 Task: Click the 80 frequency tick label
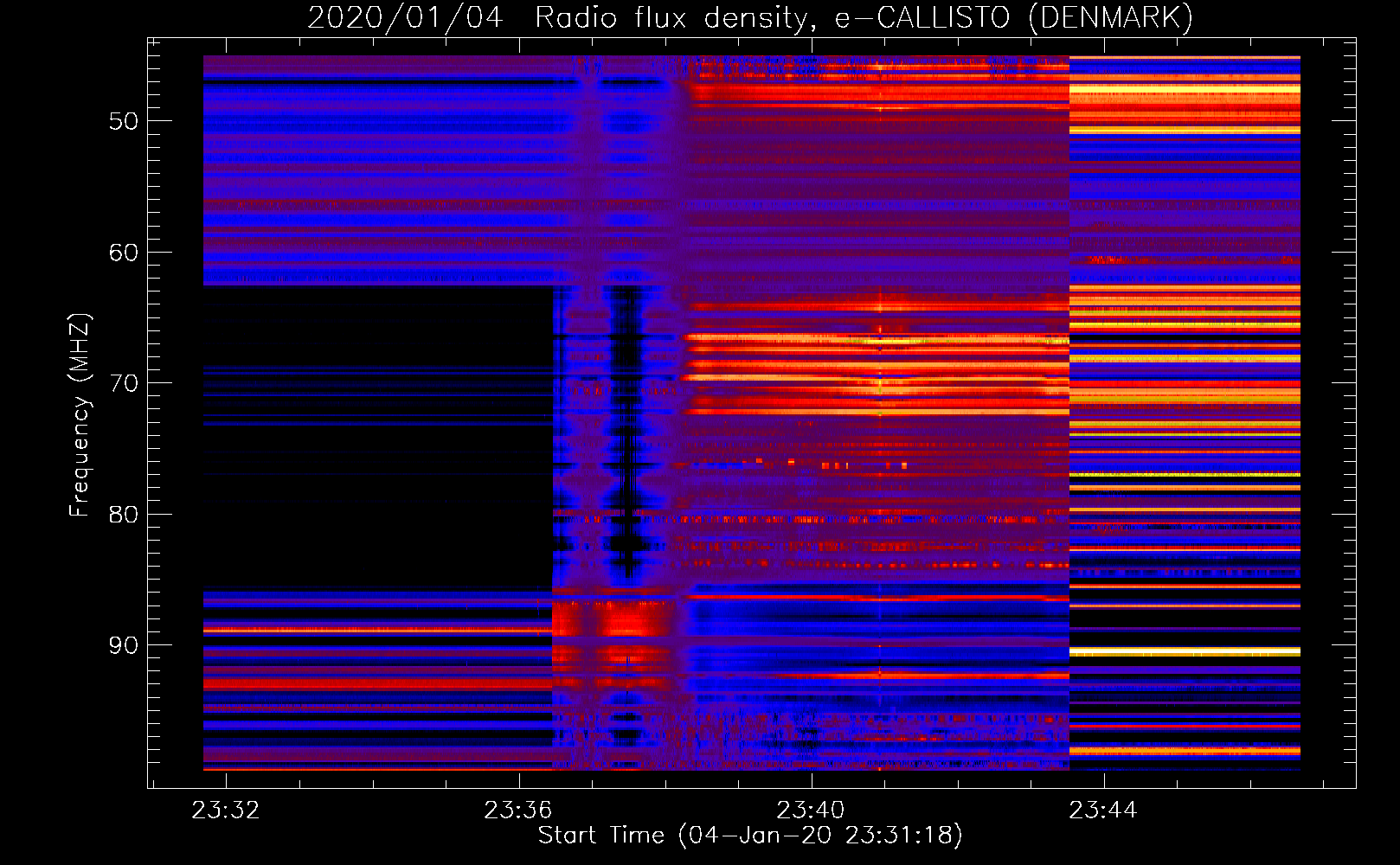point(124,515)
